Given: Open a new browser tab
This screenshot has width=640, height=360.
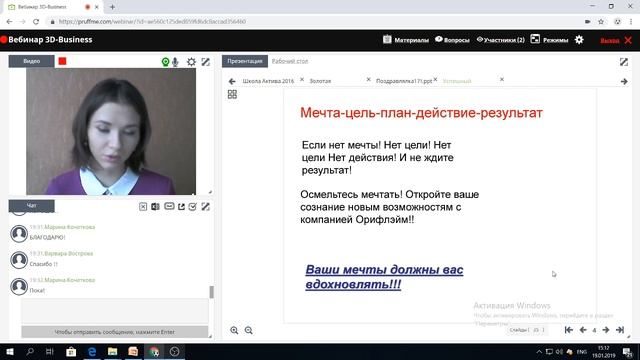Looking at the screenshot, I should [x=112, y=7].
